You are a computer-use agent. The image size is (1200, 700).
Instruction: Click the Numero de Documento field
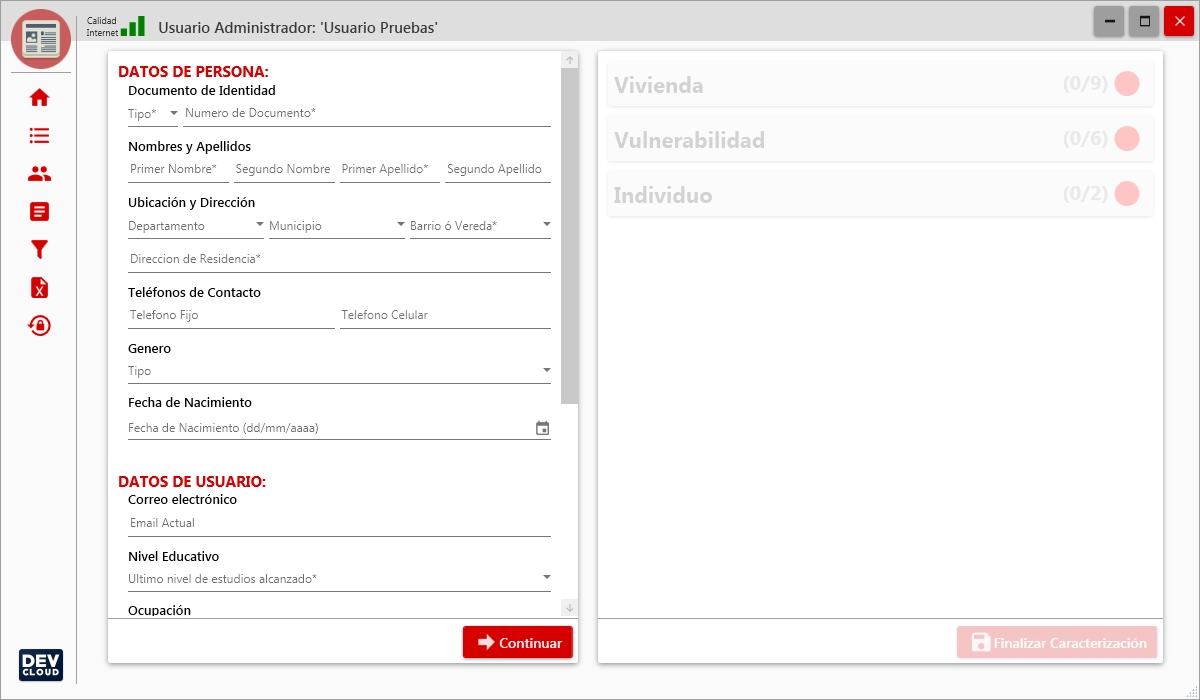pos(366,114)
